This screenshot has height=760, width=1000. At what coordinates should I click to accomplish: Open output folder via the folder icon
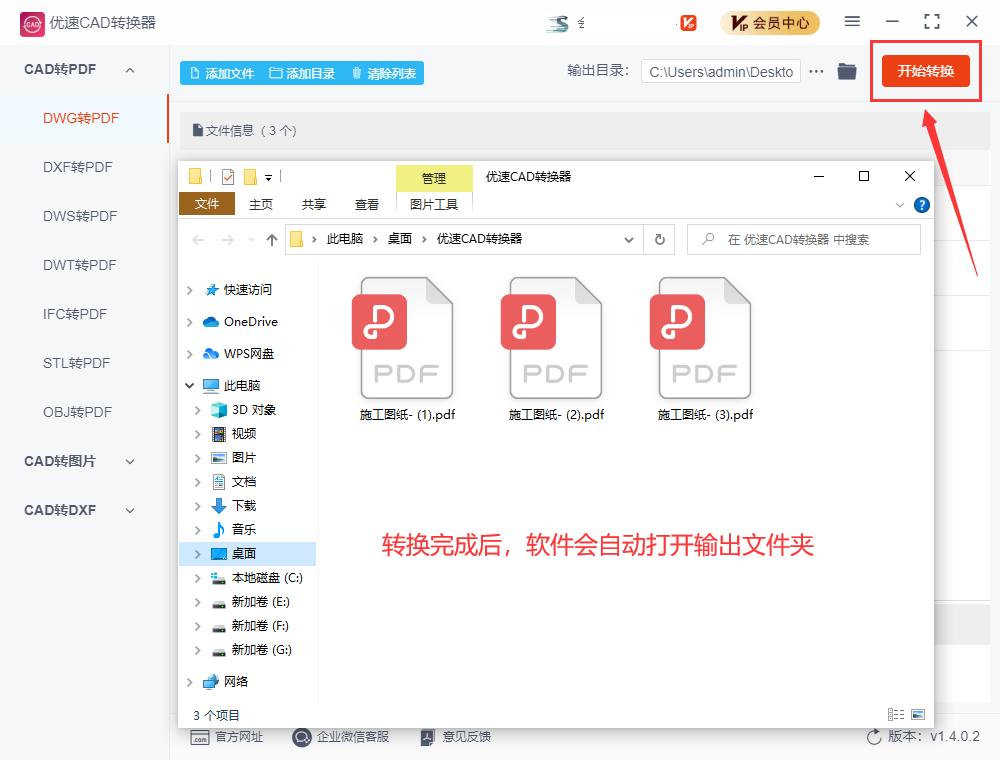[x=849, y=72]
